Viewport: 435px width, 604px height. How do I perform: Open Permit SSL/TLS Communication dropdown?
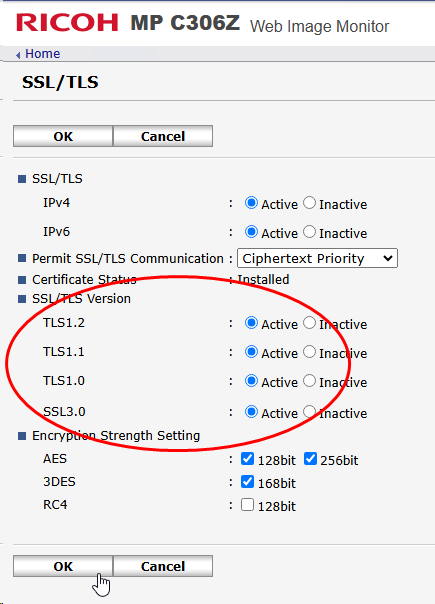point(317,258)
